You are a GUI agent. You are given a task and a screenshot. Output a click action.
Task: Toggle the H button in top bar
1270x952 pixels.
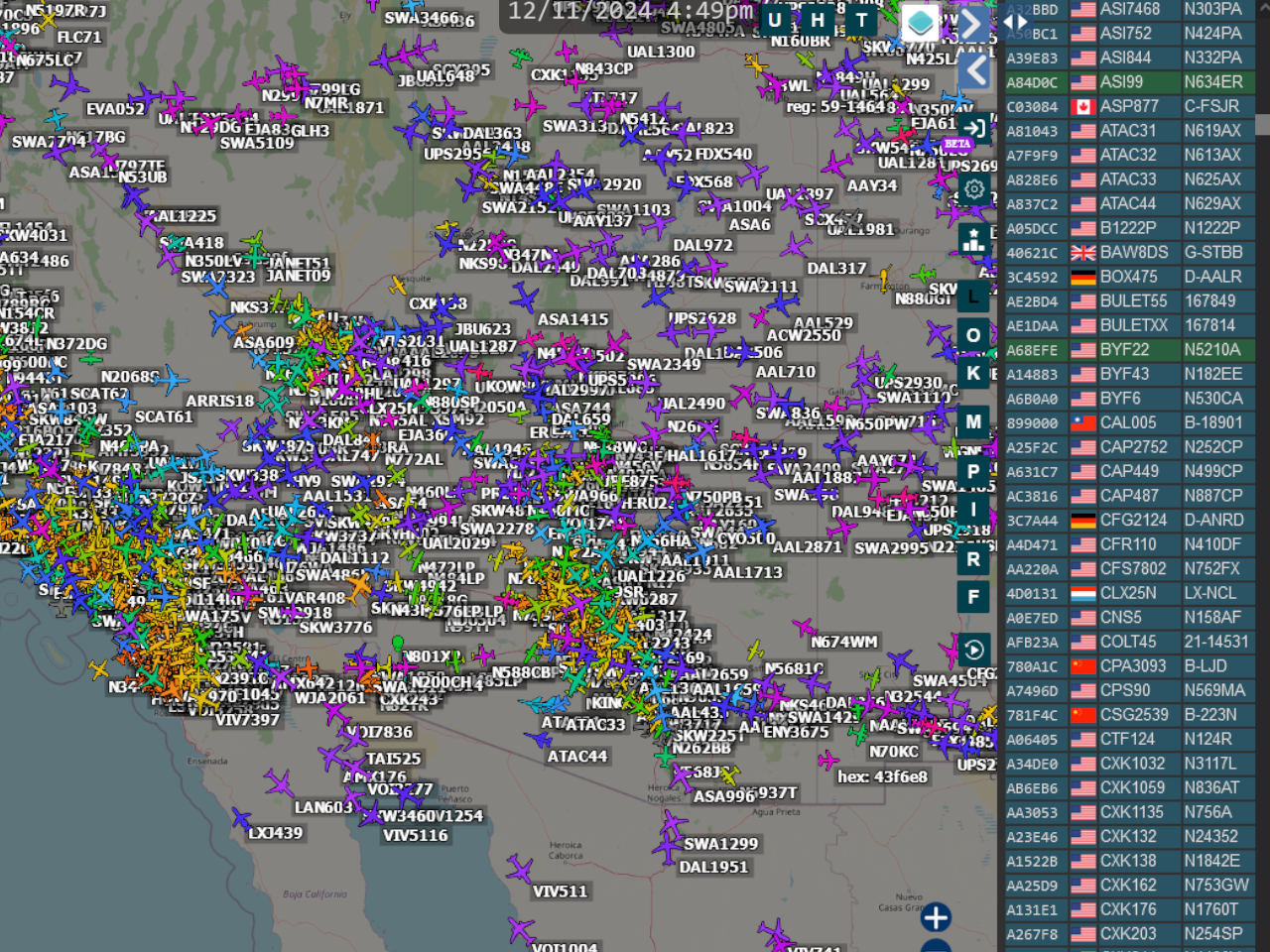click(x=818, y=21)
